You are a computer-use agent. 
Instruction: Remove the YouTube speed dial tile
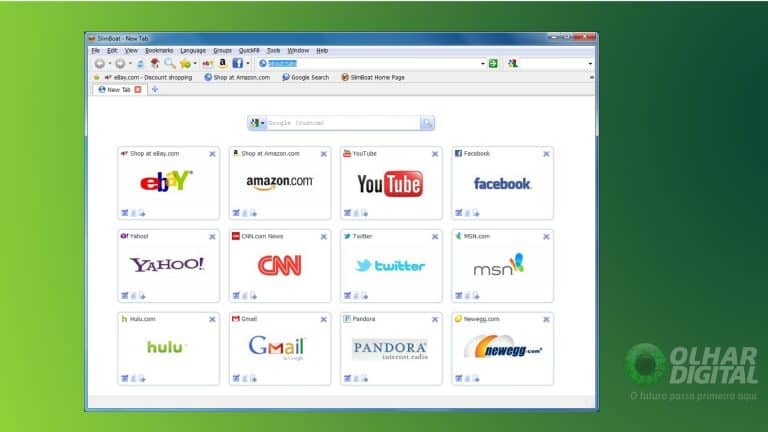434,154
